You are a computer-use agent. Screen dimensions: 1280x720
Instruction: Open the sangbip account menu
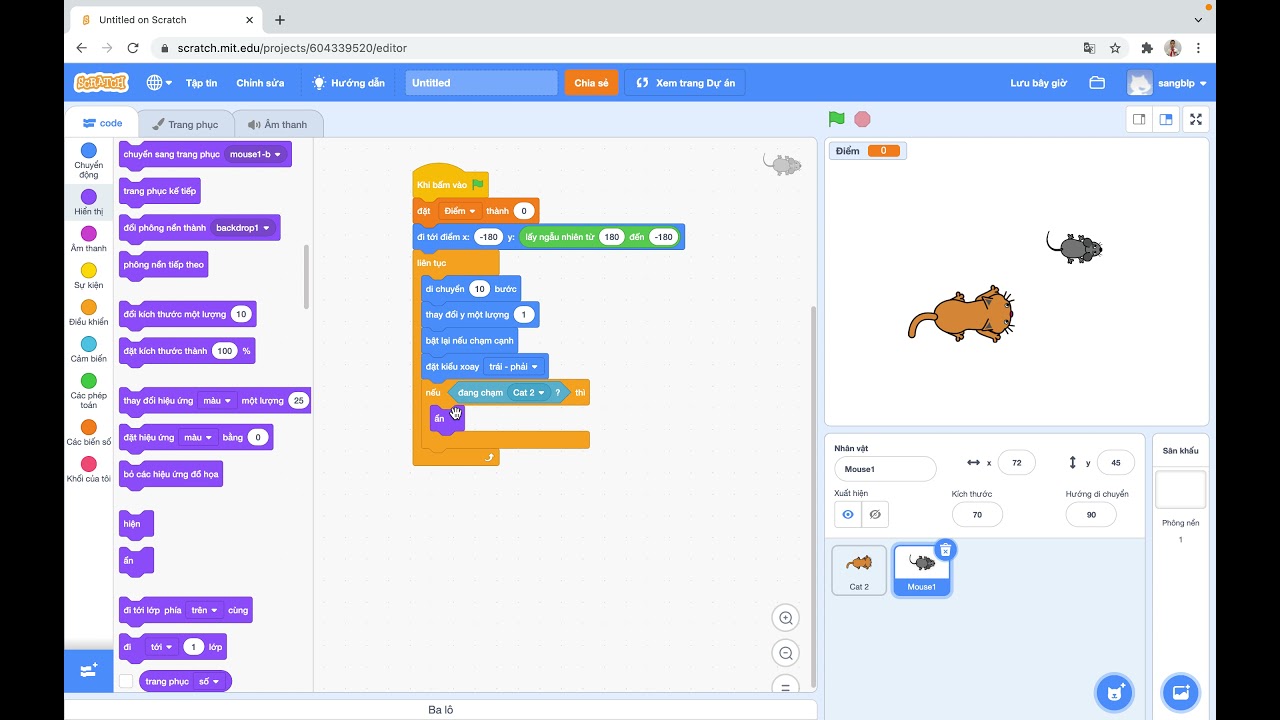[x=1167, y=83]
